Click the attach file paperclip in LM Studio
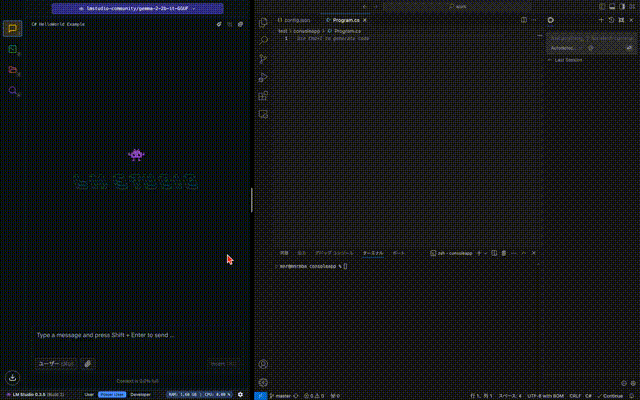Screen dimensions: 640x400 tap(88, 364)
